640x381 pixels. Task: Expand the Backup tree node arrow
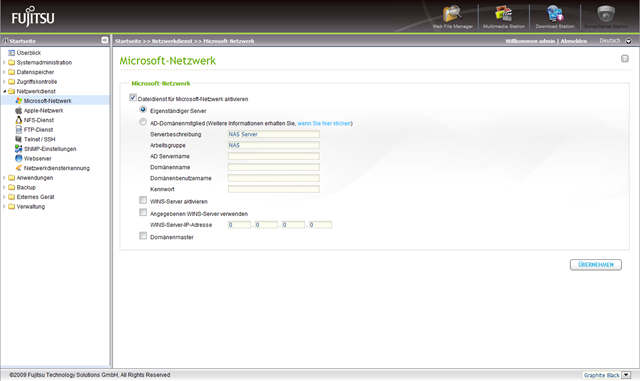pyautogui.click(x=4, y=187)
